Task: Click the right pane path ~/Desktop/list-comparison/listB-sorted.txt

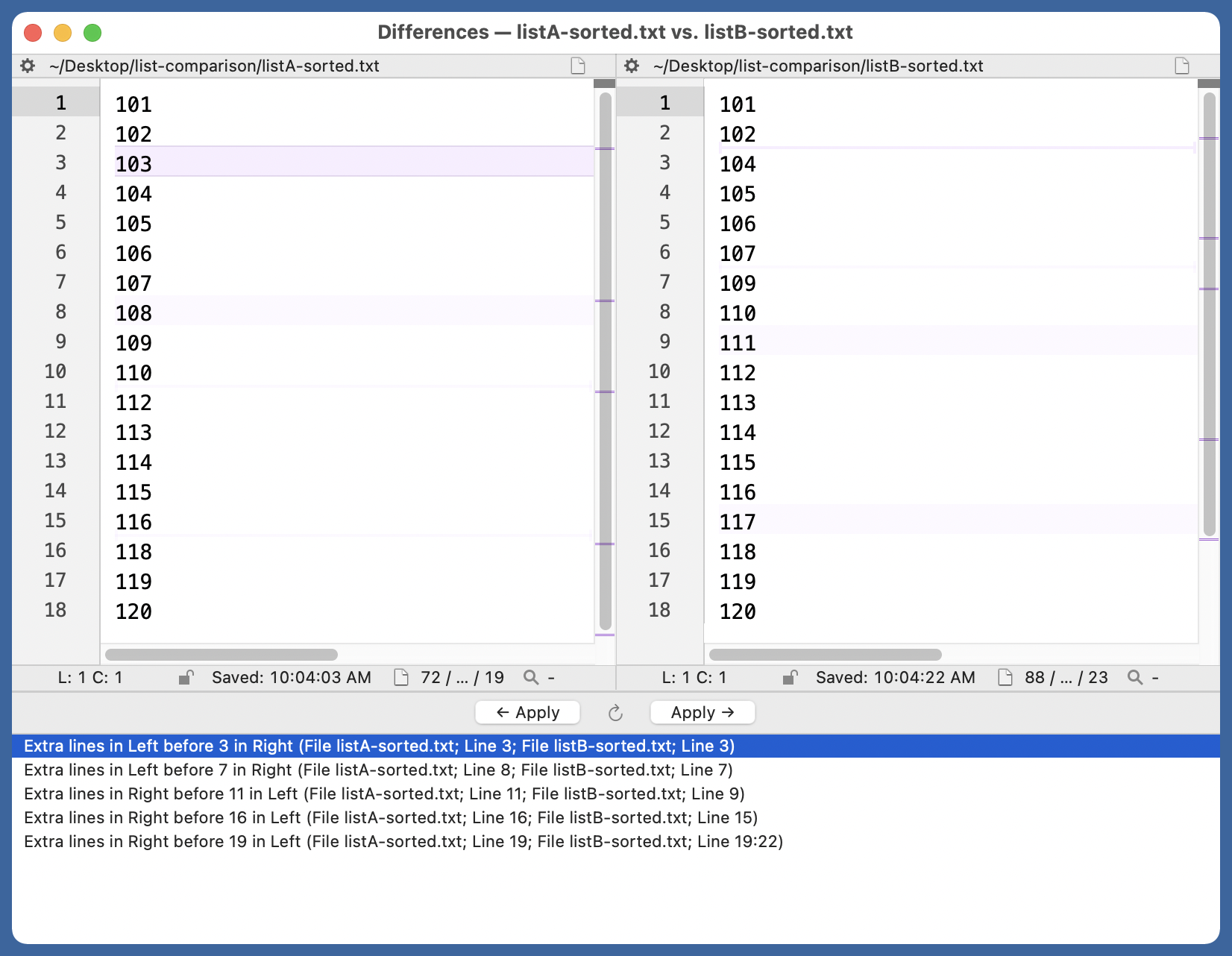Action: pos(818,66)
